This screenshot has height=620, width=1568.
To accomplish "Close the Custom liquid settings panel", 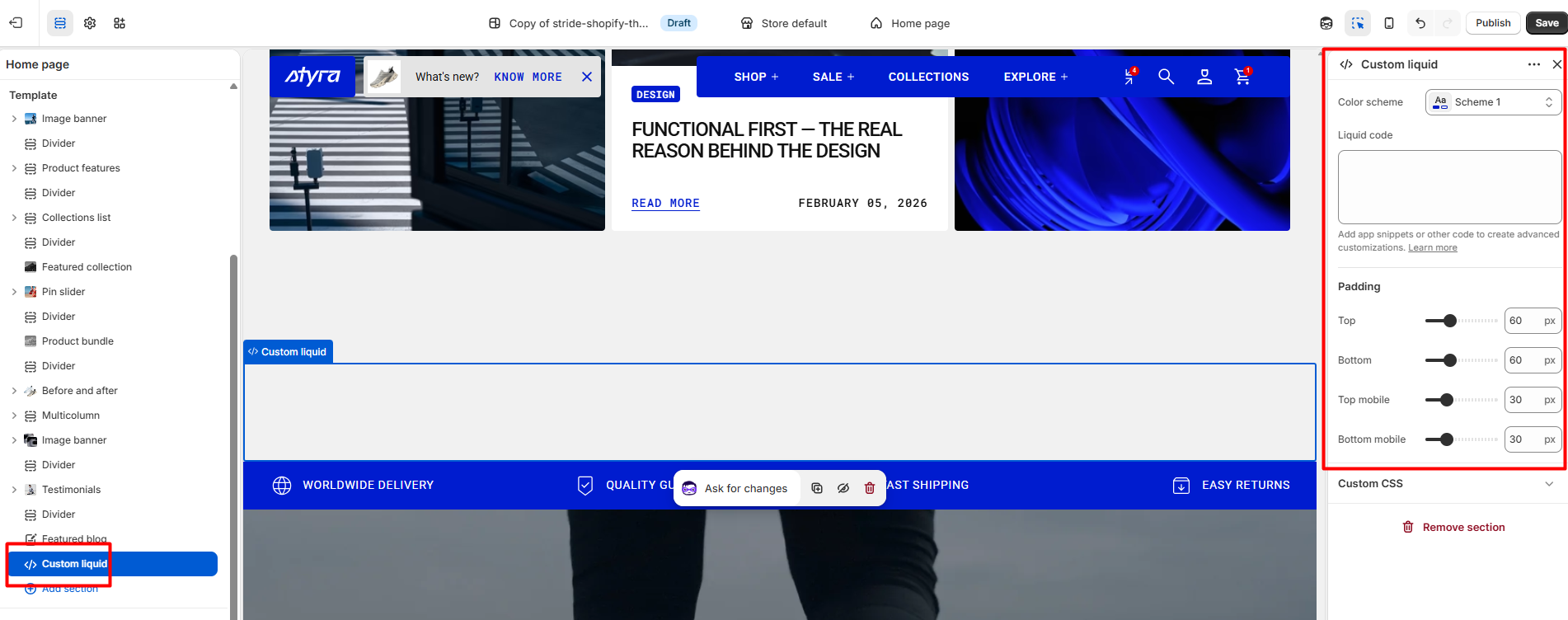I will click(1556, 64).
